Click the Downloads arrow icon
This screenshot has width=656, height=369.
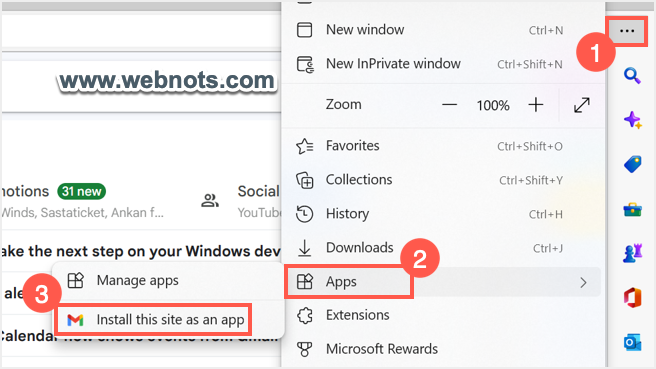[x=305, y=248]
